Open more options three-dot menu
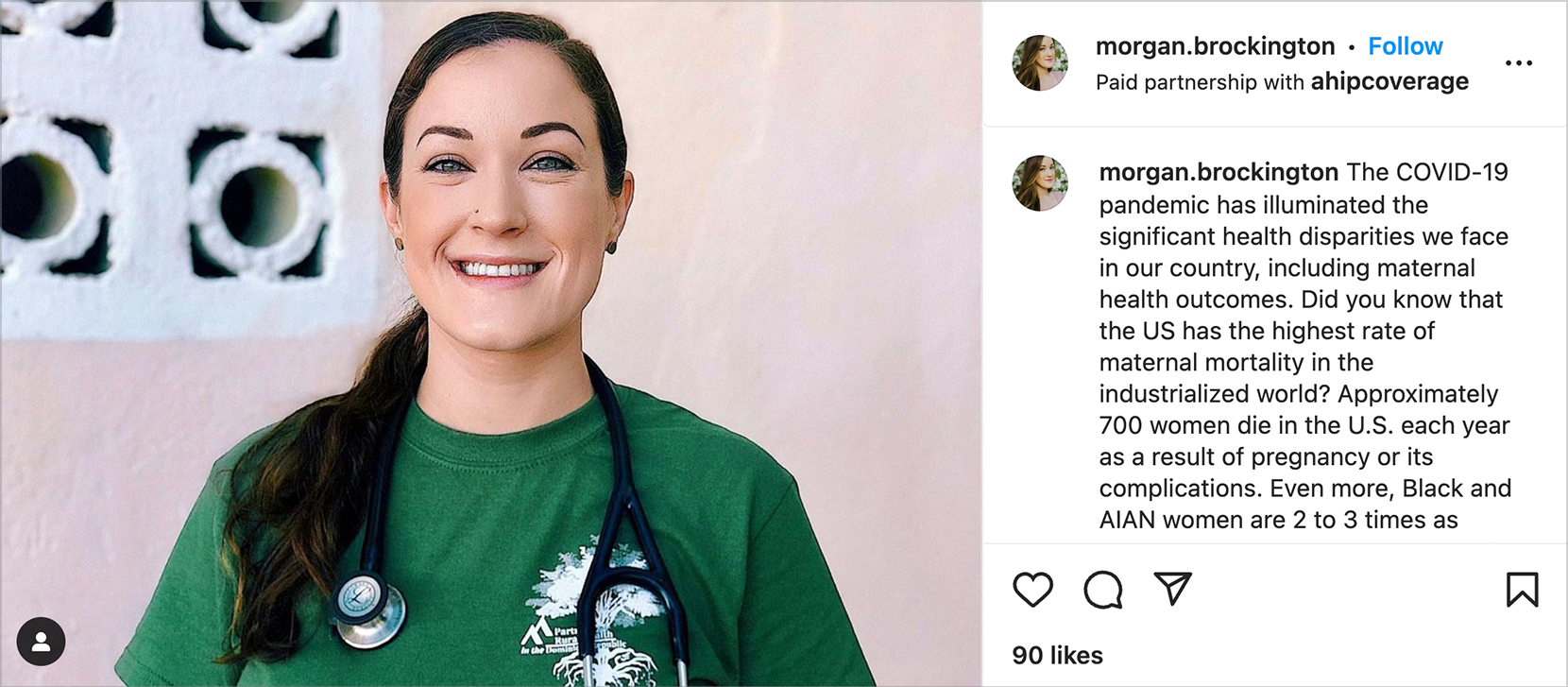Screen dimensions: 1568x687 tap(1518, 63)
